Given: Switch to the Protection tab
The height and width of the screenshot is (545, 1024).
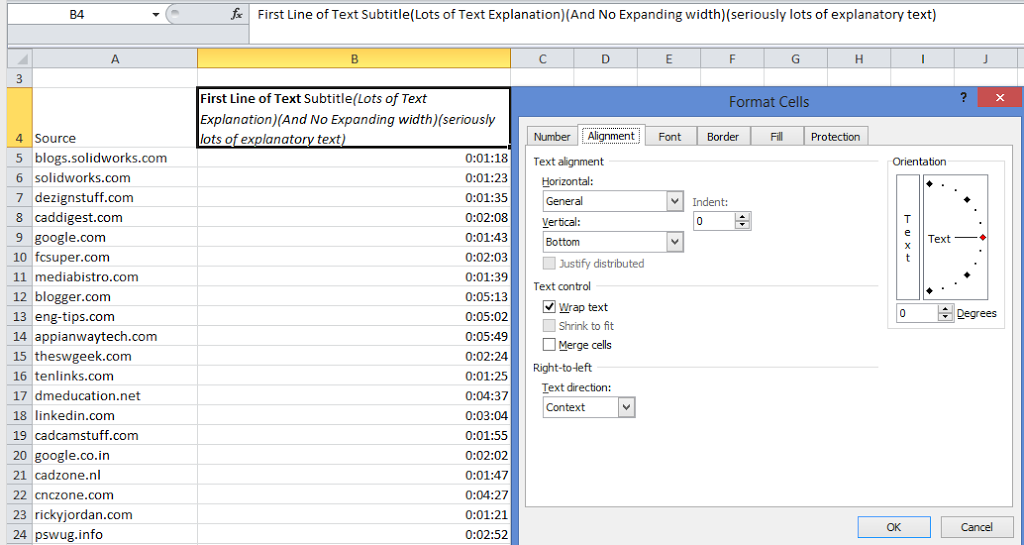Looking at the screenshot, I should (835, 136).
